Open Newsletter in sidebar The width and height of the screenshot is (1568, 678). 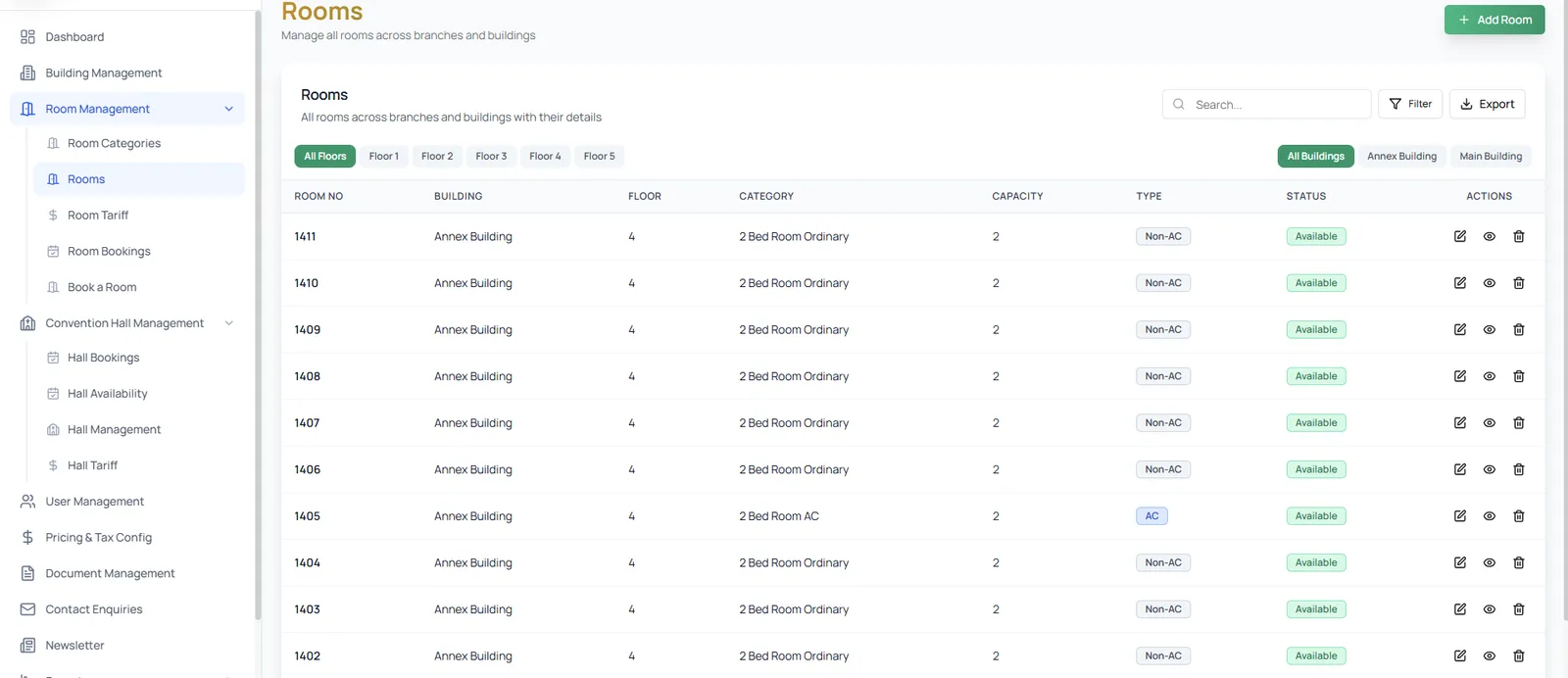pos(127,646)
